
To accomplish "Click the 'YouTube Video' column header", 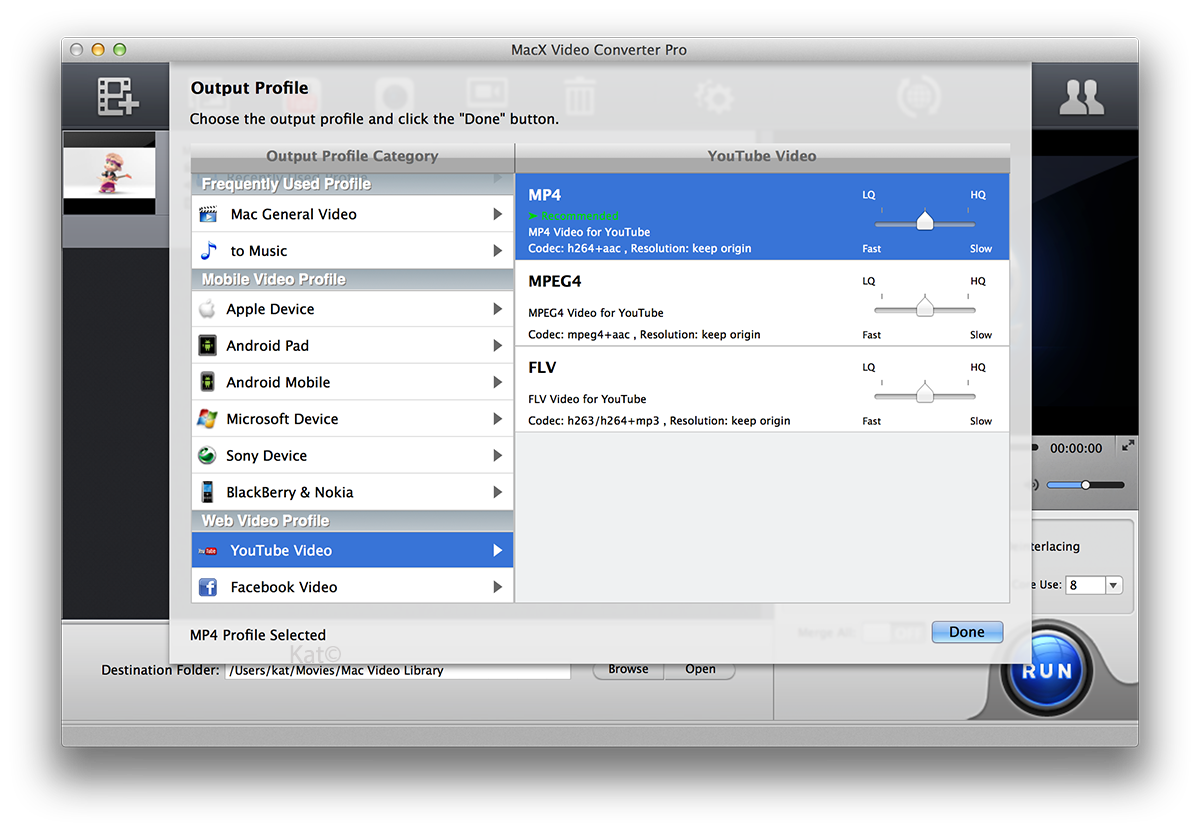I will [x=762, y=156].
